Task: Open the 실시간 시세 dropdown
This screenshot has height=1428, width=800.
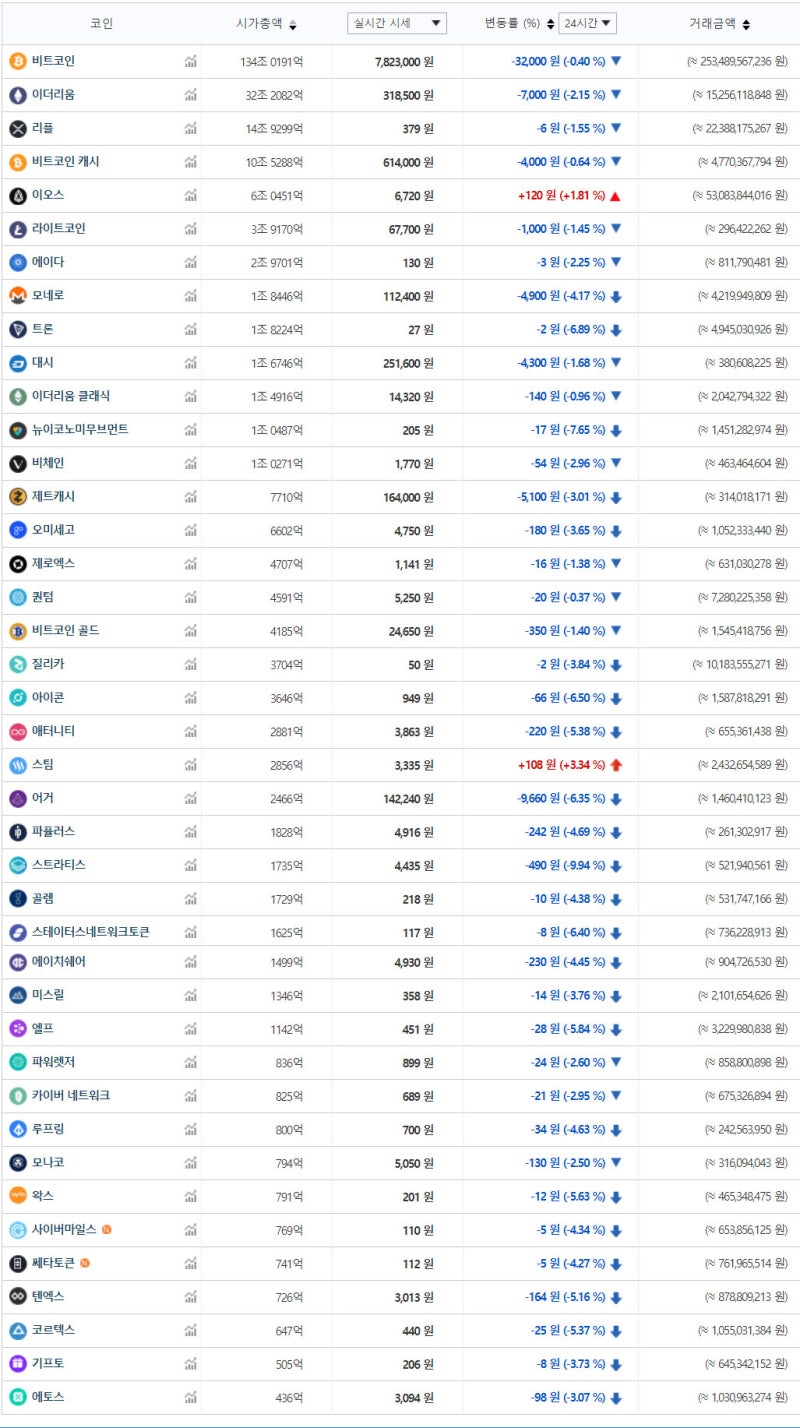Action: point(395,22)
